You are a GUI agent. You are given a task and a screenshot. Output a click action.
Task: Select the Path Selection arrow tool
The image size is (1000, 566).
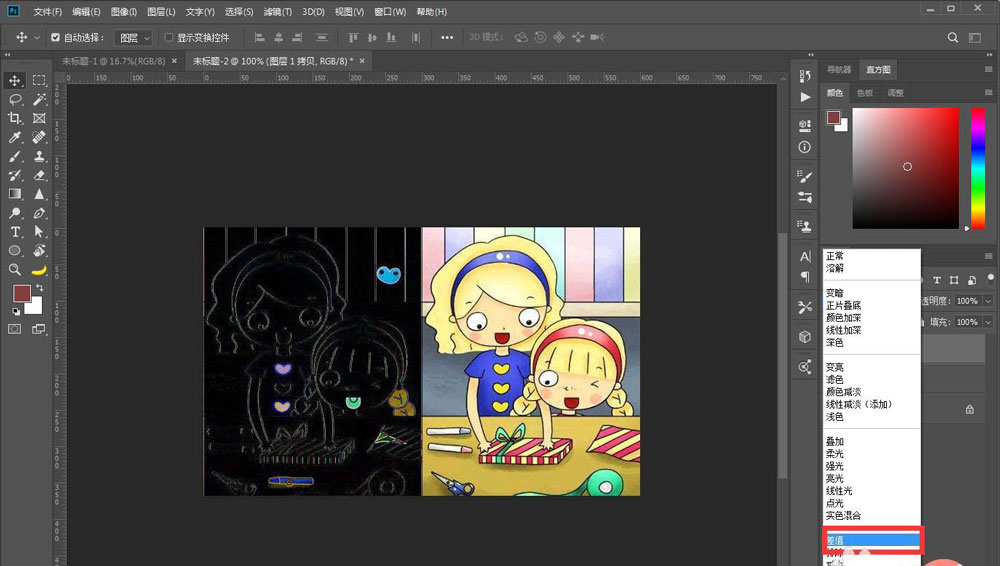point(40,232)
